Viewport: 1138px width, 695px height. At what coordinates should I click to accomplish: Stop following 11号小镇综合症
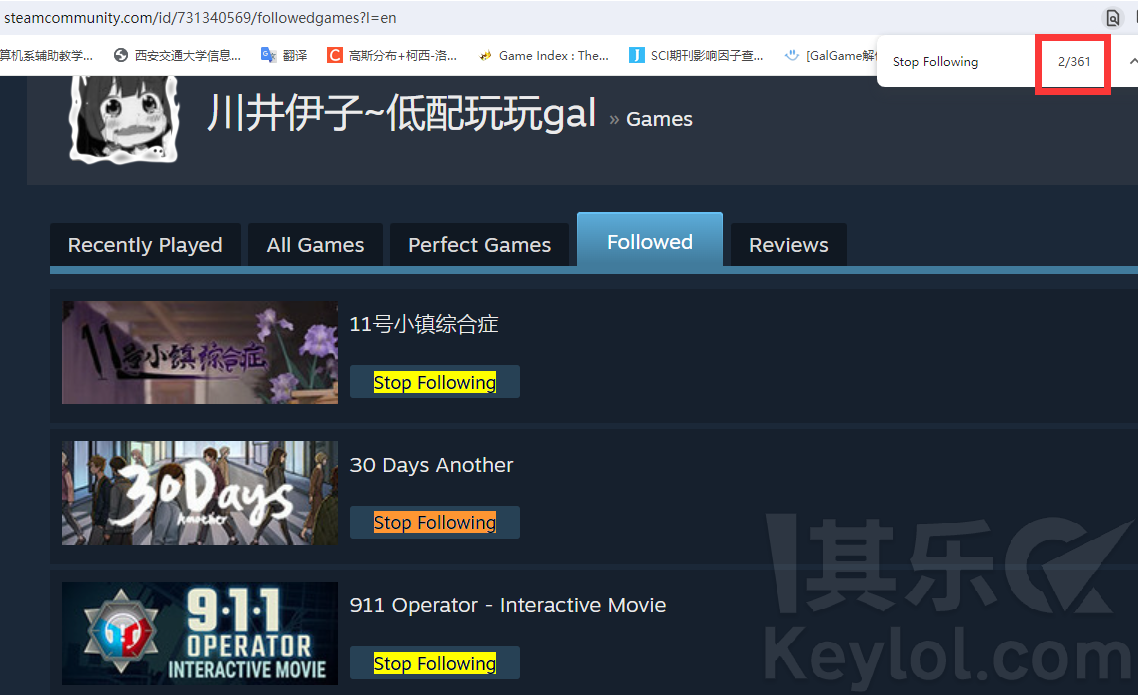435,382
